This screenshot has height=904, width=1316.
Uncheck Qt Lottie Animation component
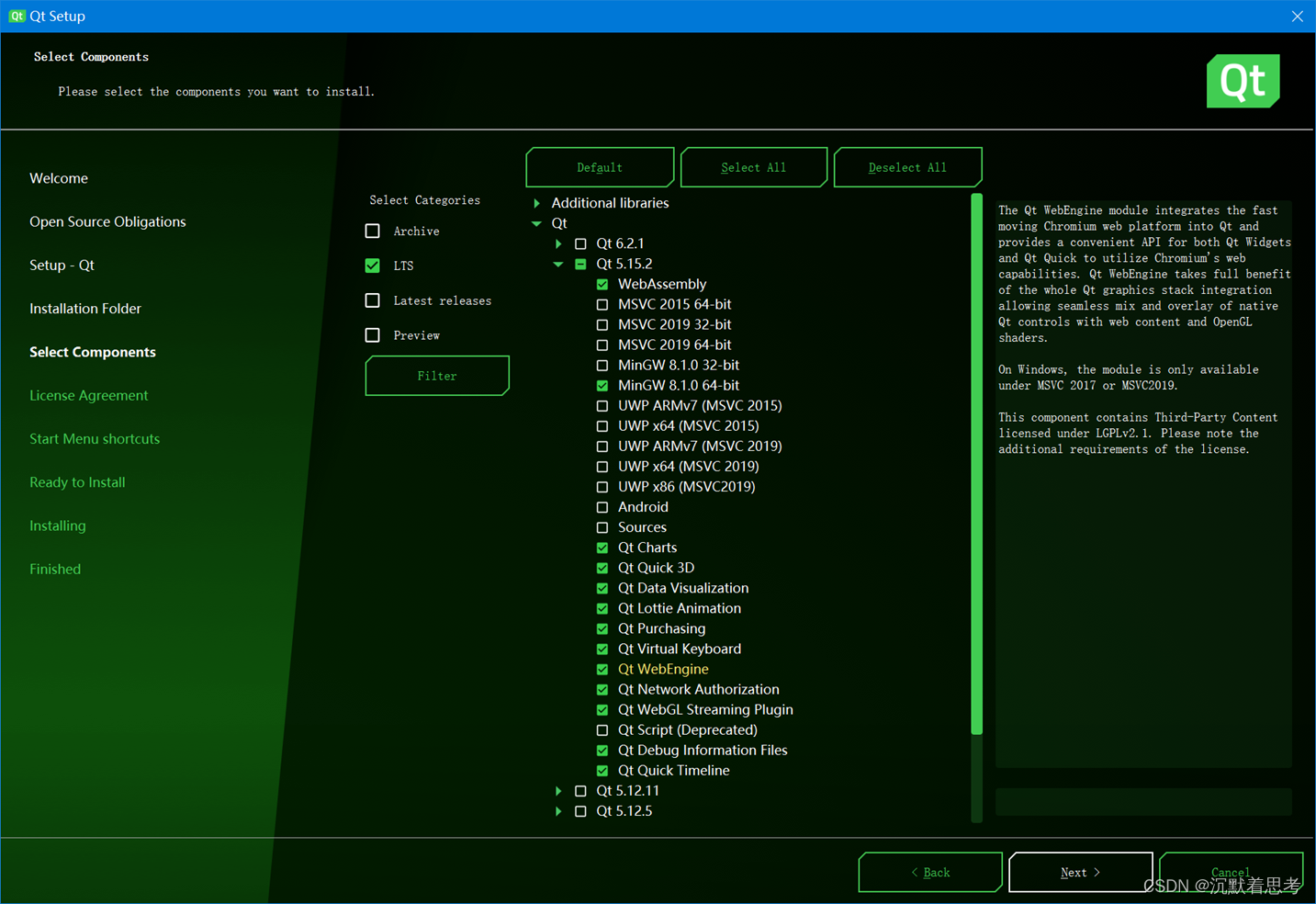602,608
